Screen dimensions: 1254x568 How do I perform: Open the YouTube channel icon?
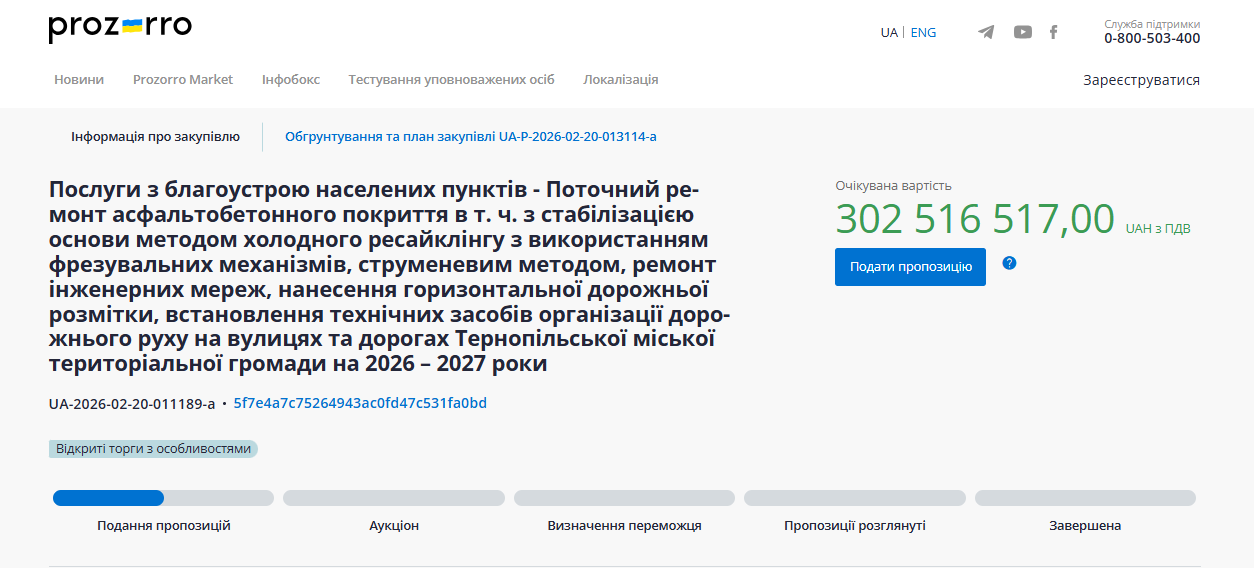1022,32
